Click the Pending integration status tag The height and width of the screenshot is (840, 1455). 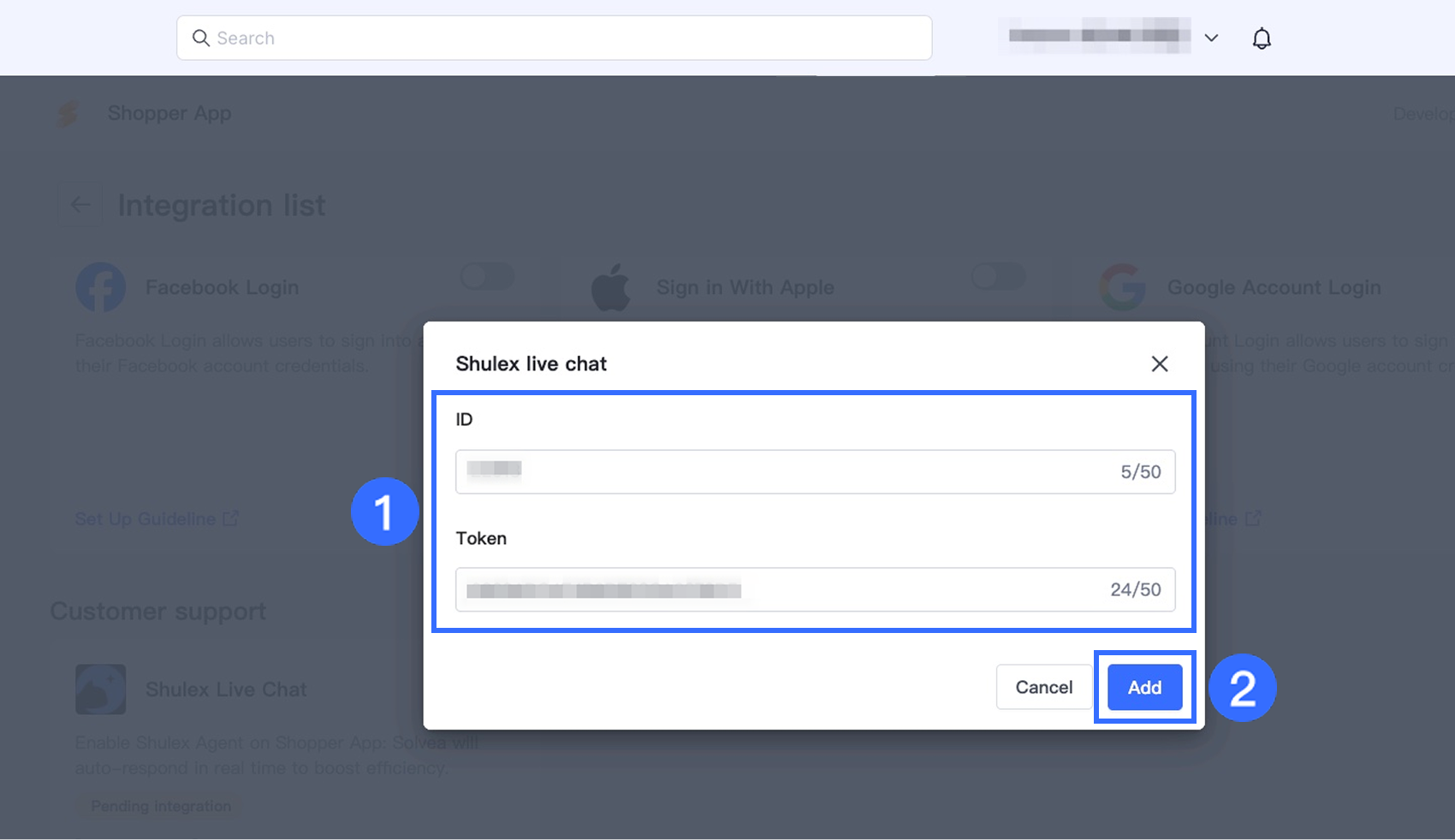pos(161,807)
